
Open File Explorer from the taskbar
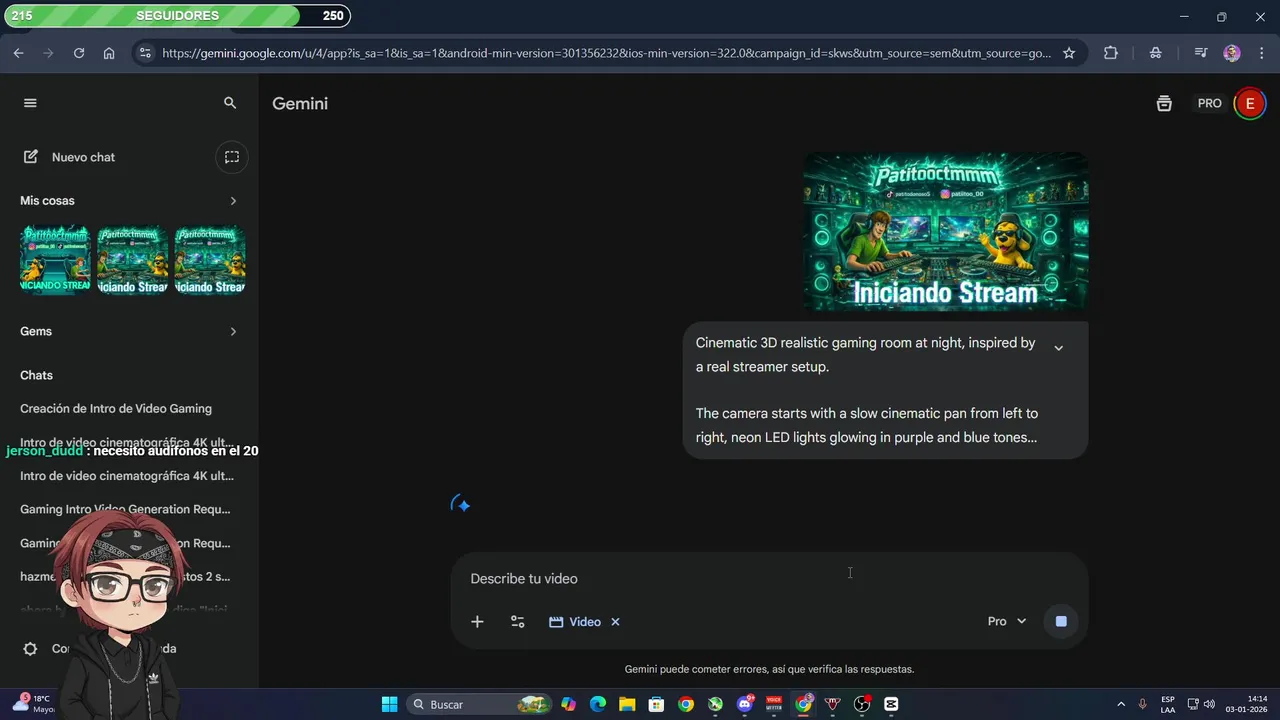(x=627, y=704)
